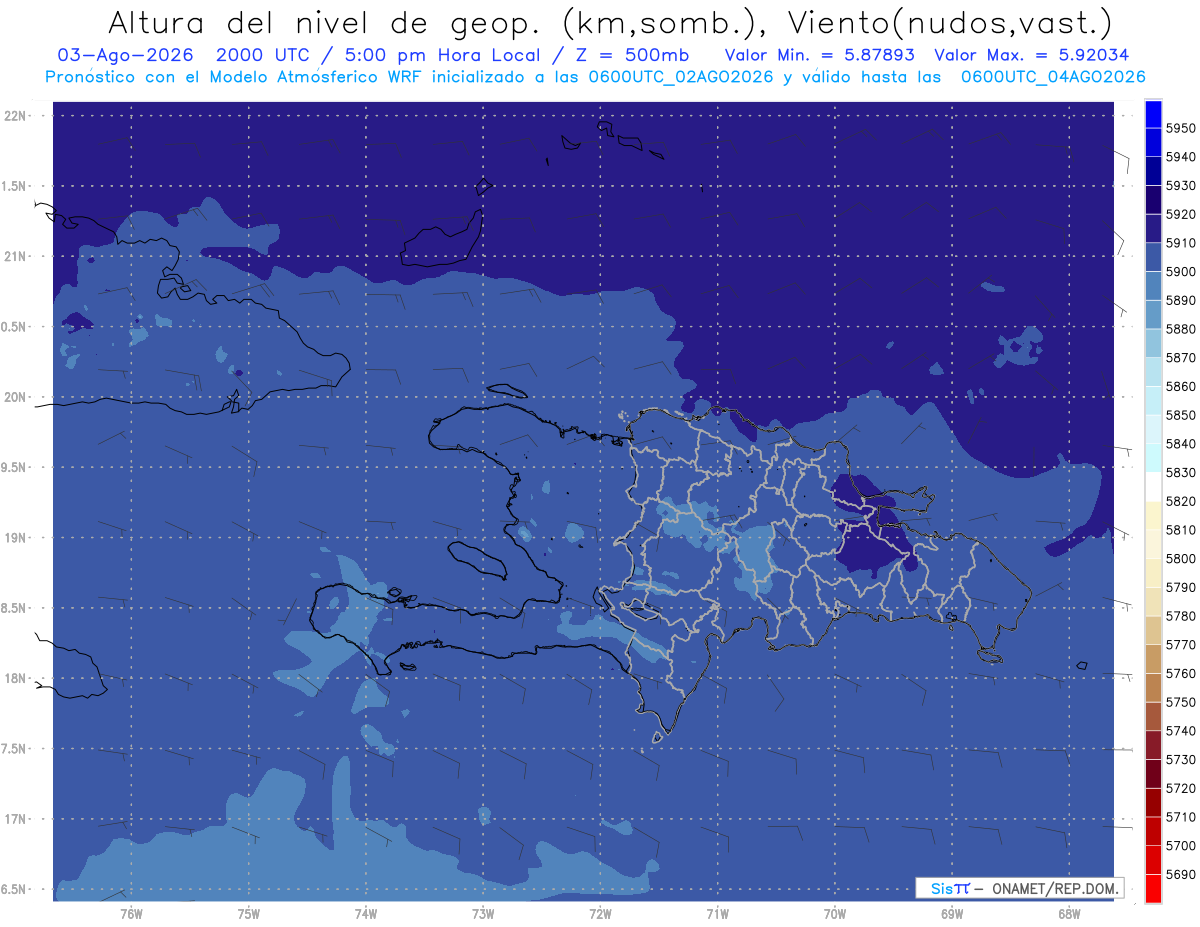Pick the dark maroon swatch between 5730 and 5720

[1153, 774]
